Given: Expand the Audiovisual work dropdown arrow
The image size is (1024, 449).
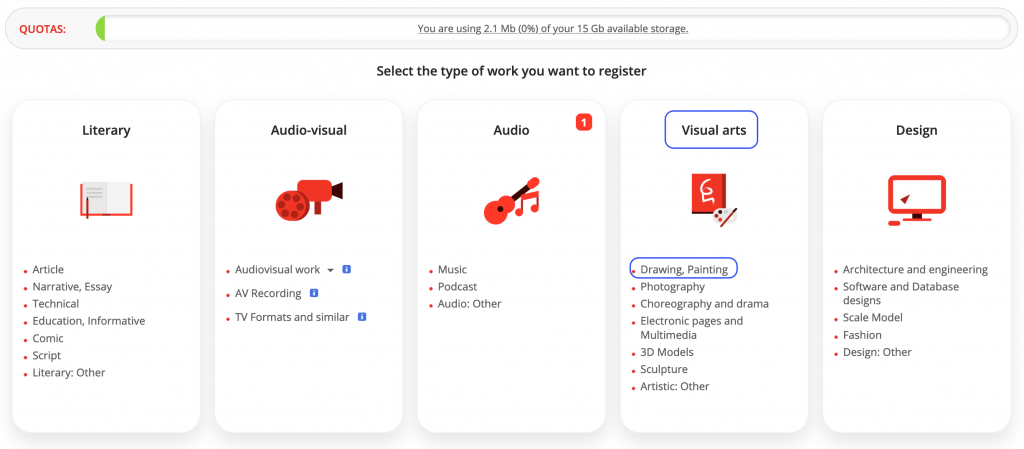Looking at the screenshot, I should pos(330,270).
